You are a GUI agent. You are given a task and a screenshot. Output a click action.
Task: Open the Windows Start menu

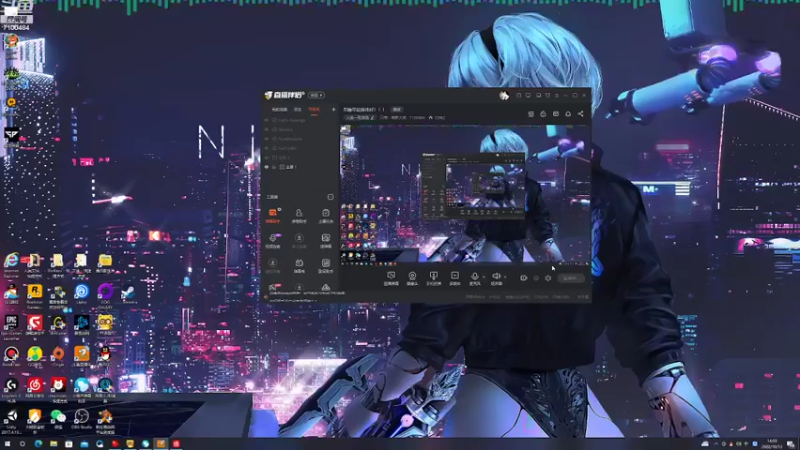pos(7,444)
